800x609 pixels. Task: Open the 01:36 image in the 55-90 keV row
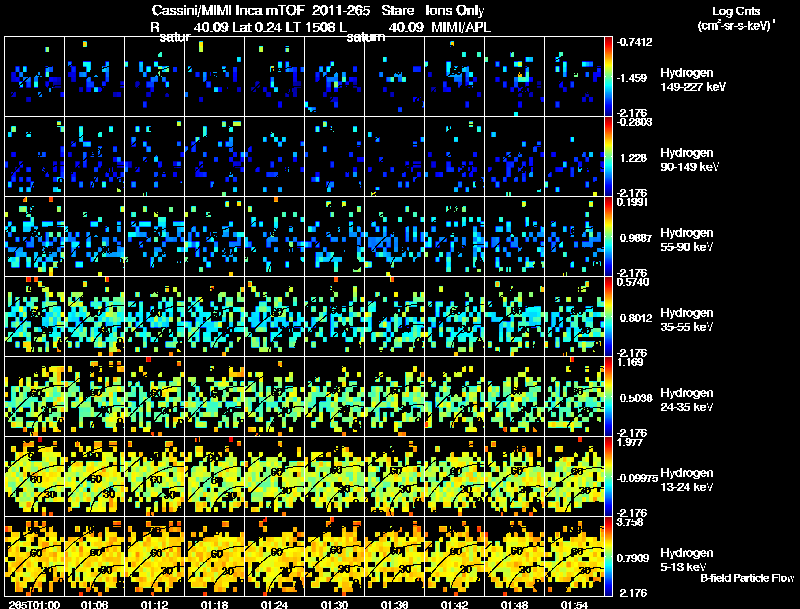pos(394,236)
